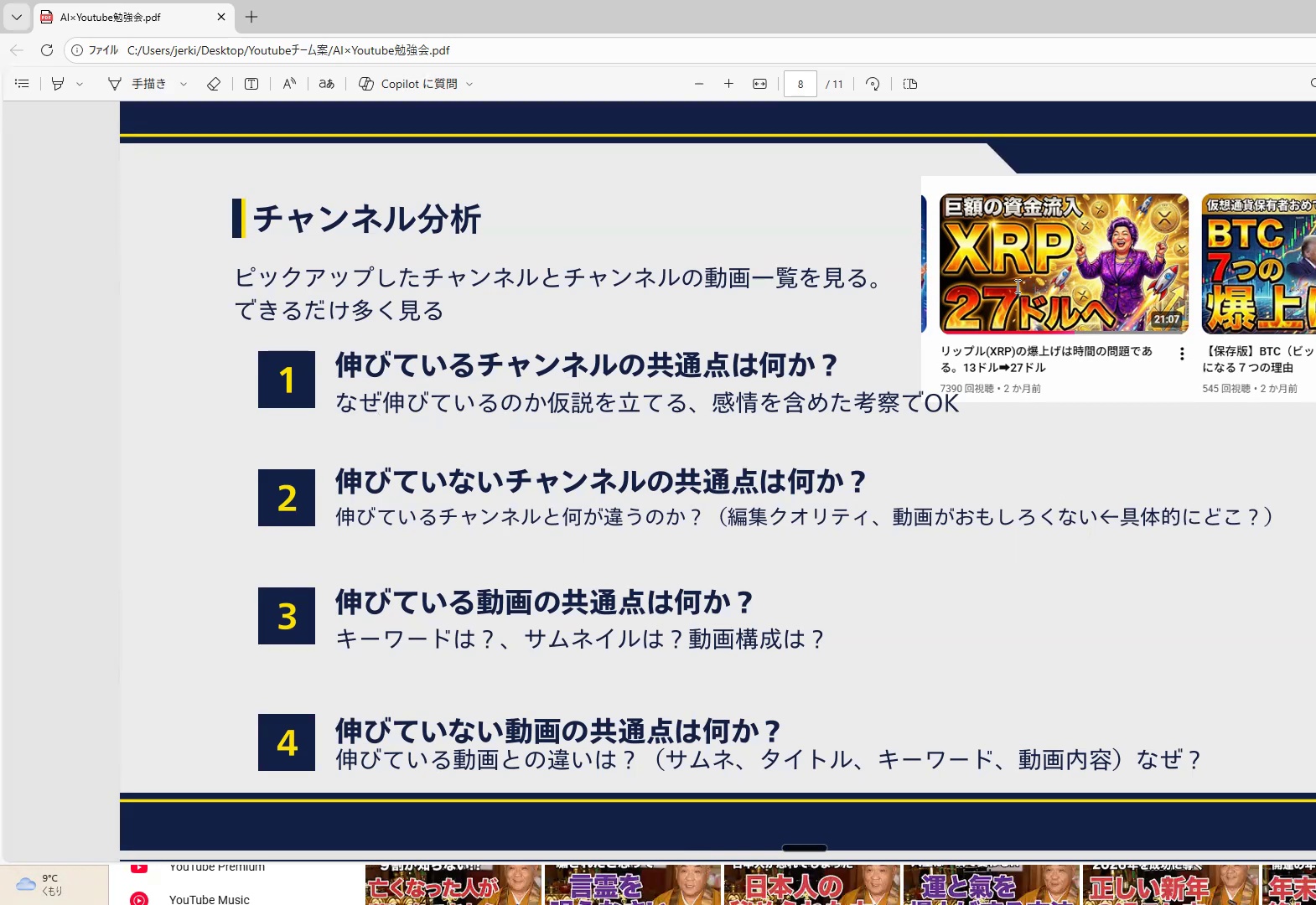Select the eraser tool

coord(214,84)
